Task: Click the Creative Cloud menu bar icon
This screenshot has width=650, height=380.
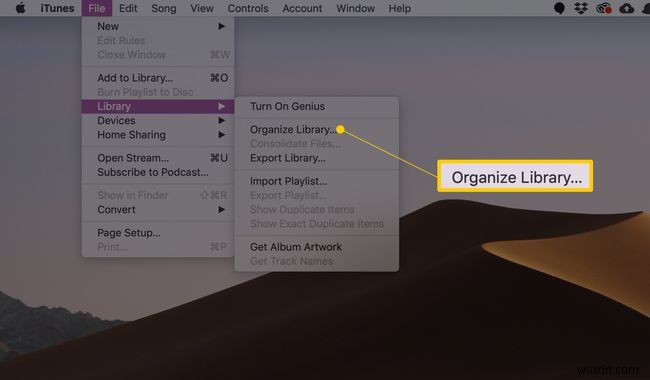Action: (604, 8)
